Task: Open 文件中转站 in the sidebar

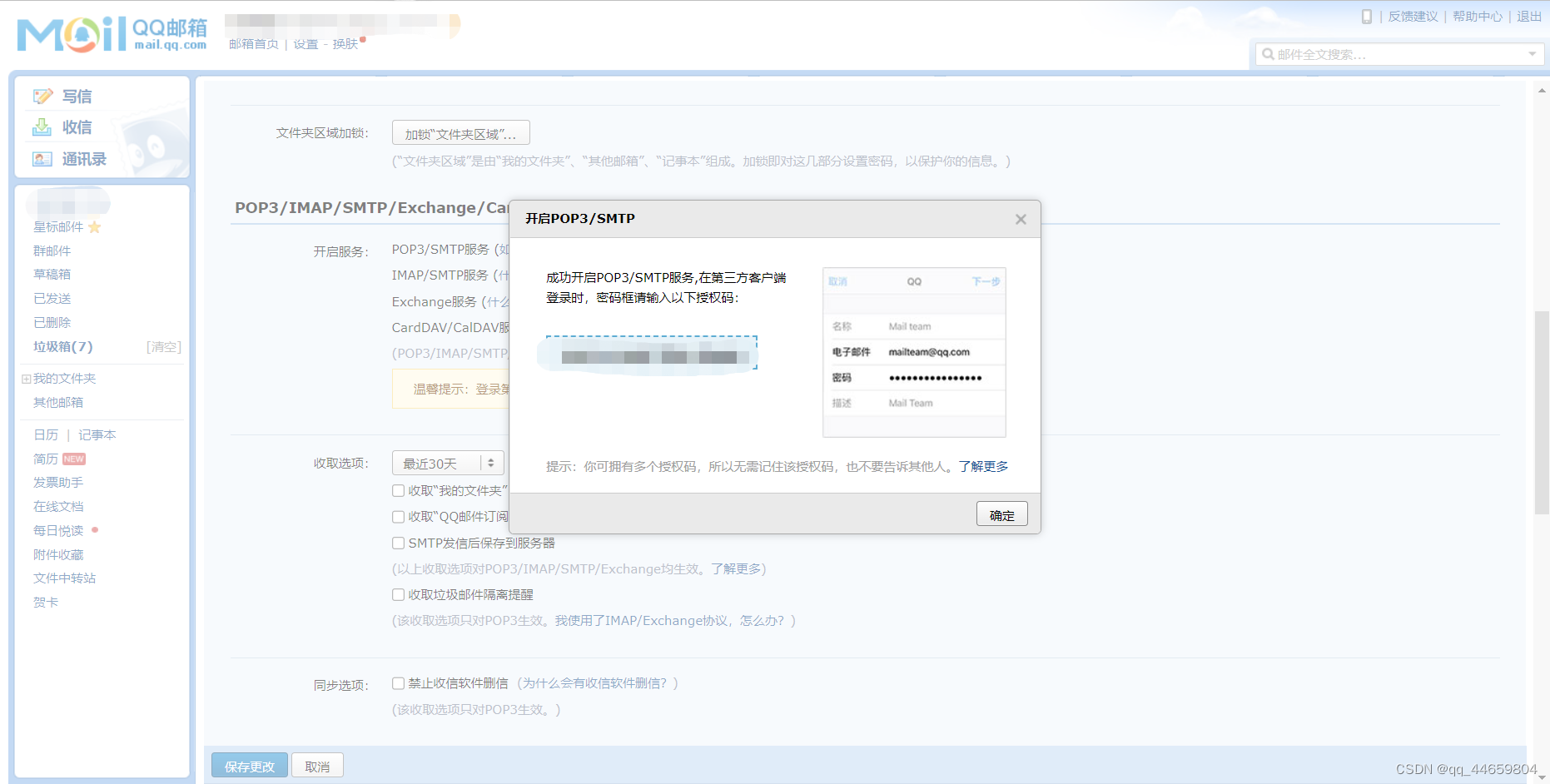Action: [x=64, y=578]
